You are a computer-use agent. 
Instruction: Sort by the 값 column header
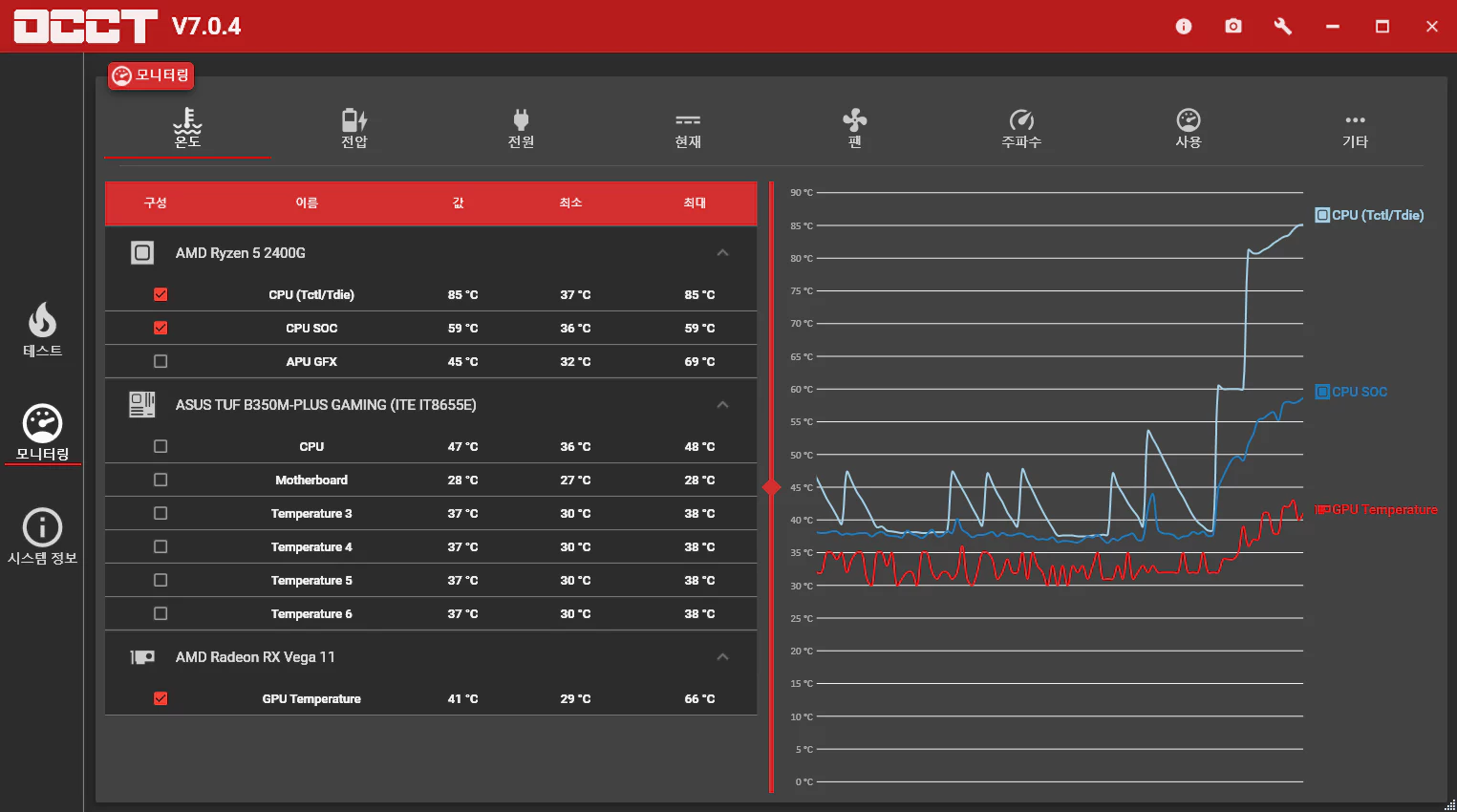point(459,203)
